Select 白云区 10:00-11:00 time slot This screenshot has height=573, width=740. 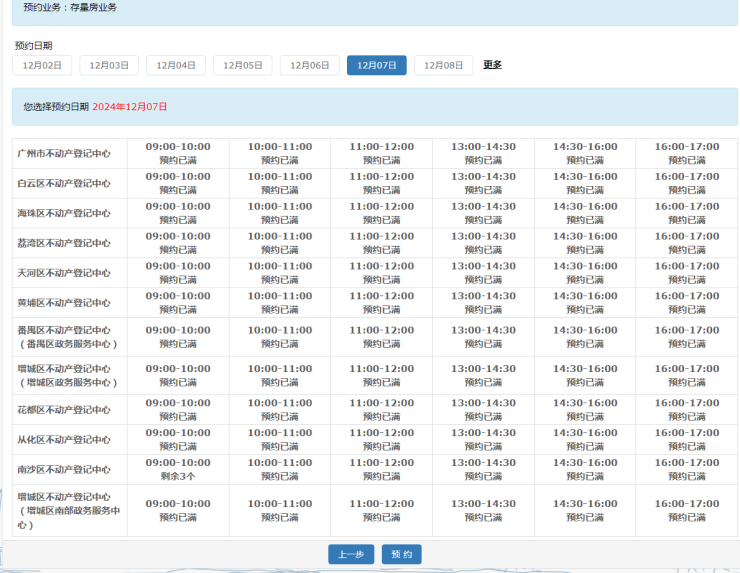click(x=280, y=183)
